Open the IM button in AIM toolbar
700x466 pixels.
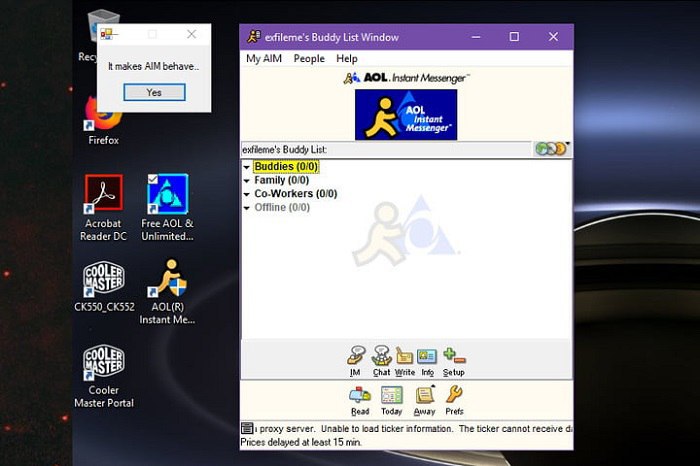click(356, 361)
